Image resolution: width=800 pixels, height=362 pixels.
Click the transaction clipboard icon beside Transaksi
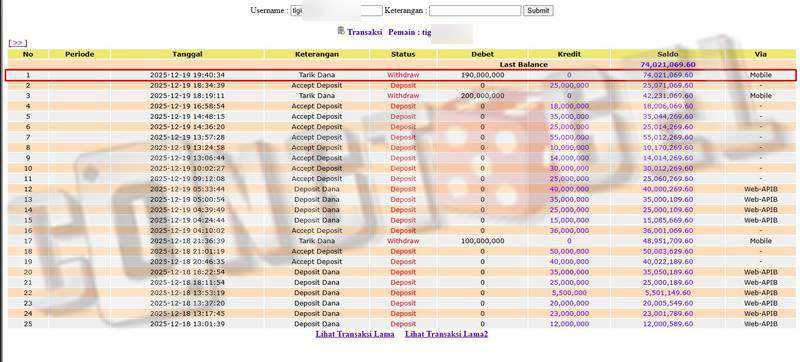pos(341,31)
